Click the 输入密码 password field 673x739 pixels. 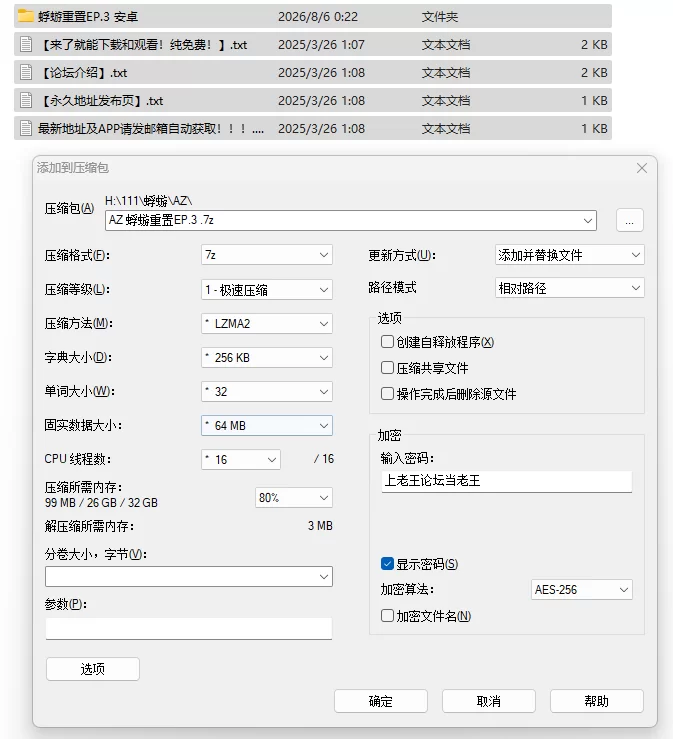(x=507, y=481)
